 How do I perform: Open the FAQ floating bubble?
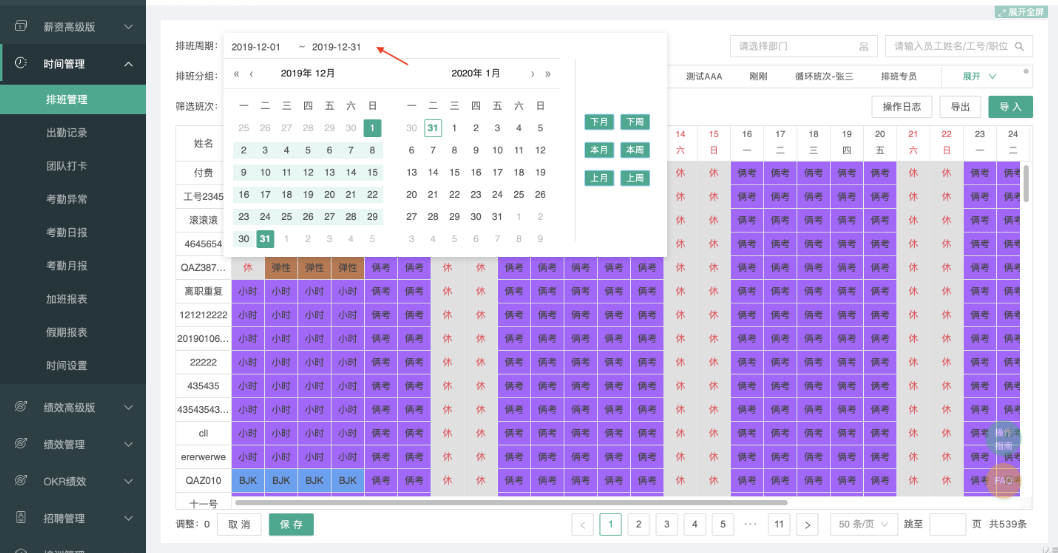pyautogui.click(x=1003, y=481)
